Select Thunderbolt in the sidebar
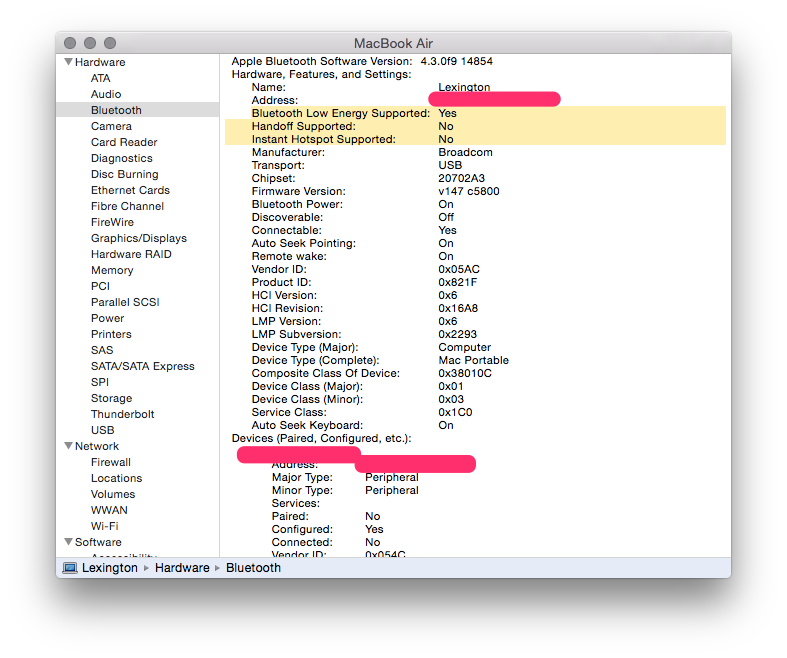787x658 pixels. (x=122, y=414)
